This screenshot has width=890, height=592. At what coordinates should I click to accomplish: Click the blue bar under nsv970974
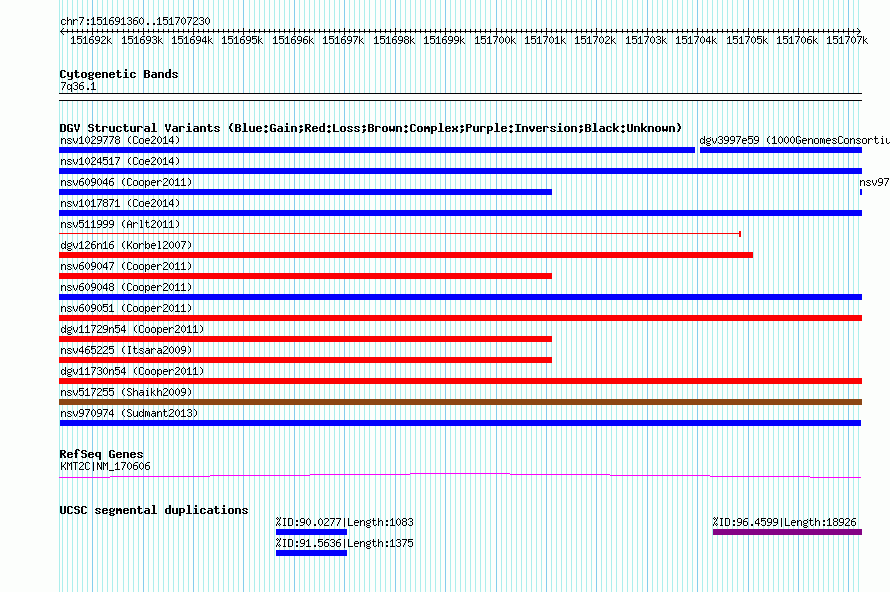[460, 423]
